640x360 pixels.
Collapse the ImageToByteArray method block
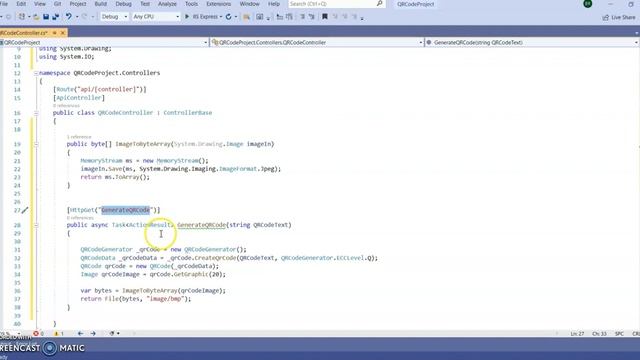pos(36,144)
